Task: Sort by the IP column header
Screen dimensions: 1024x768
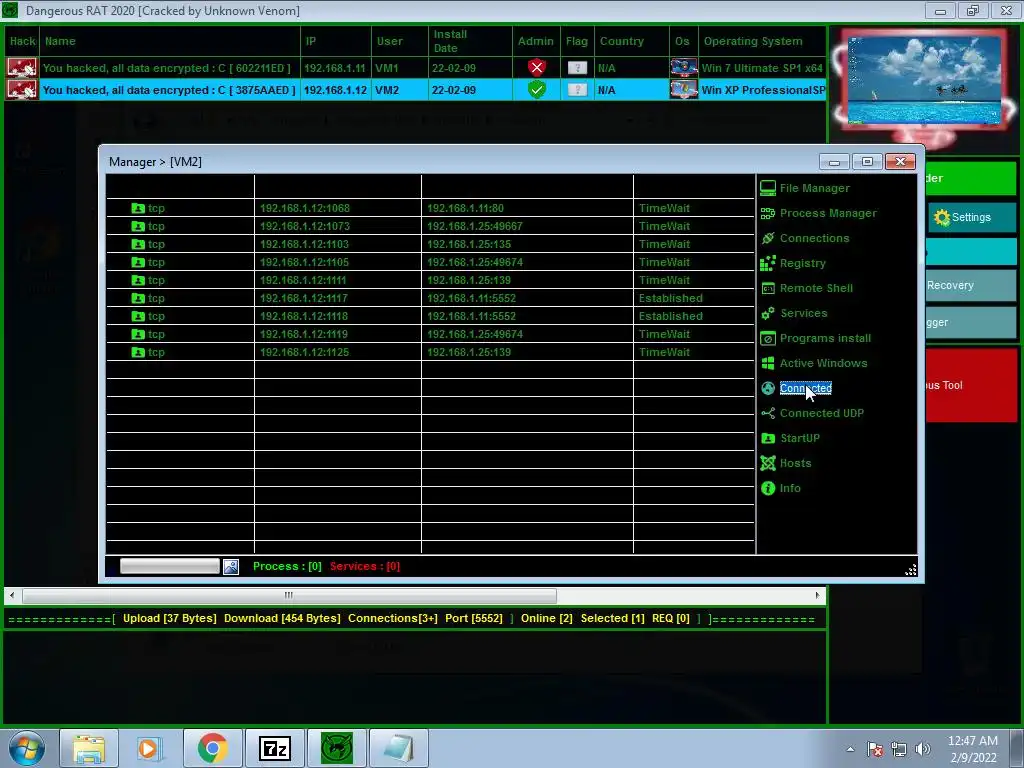Action: [x=336, y=41]
